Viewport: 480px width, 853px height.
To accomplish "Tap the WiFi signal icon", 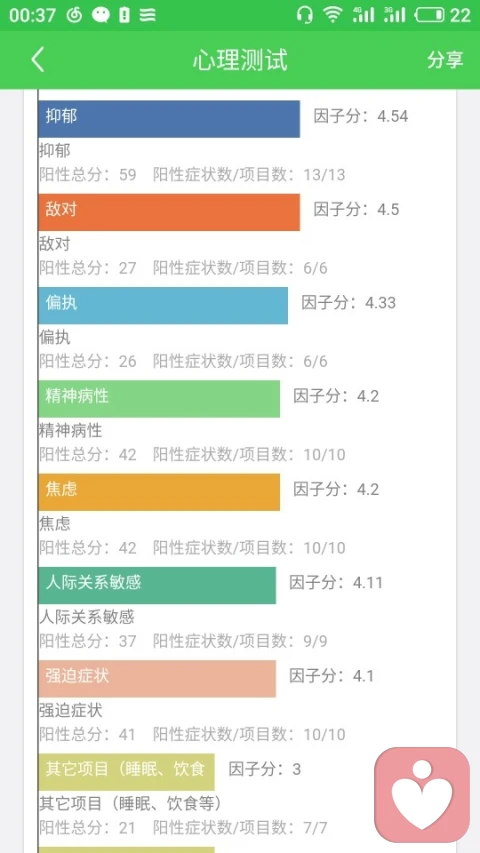I will 333,15.
